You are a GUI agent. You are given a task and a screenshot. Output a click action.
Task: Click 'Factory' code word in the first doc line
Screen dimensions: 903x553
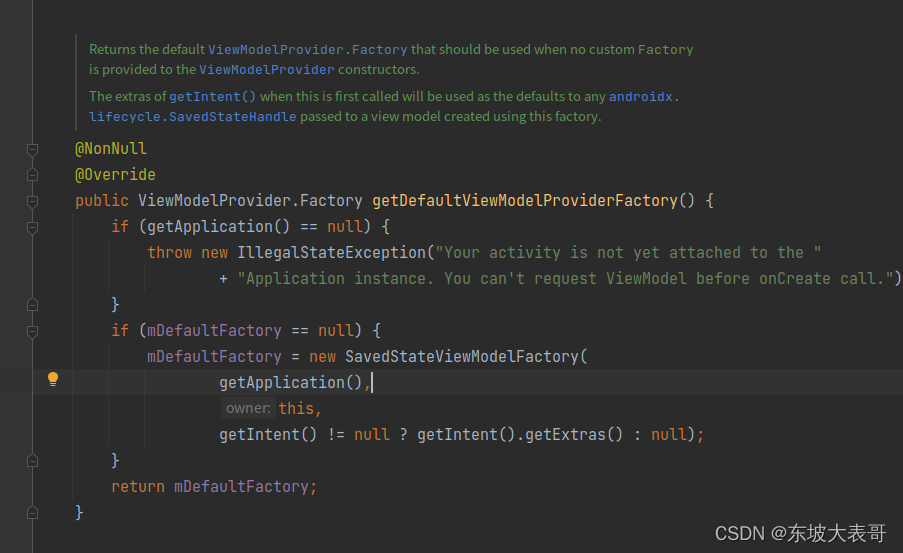click(x=665, y=50)
